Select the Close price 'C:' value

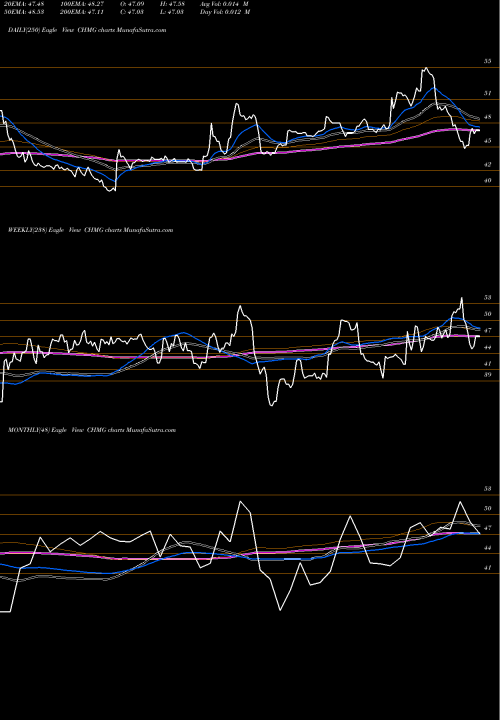132,12
